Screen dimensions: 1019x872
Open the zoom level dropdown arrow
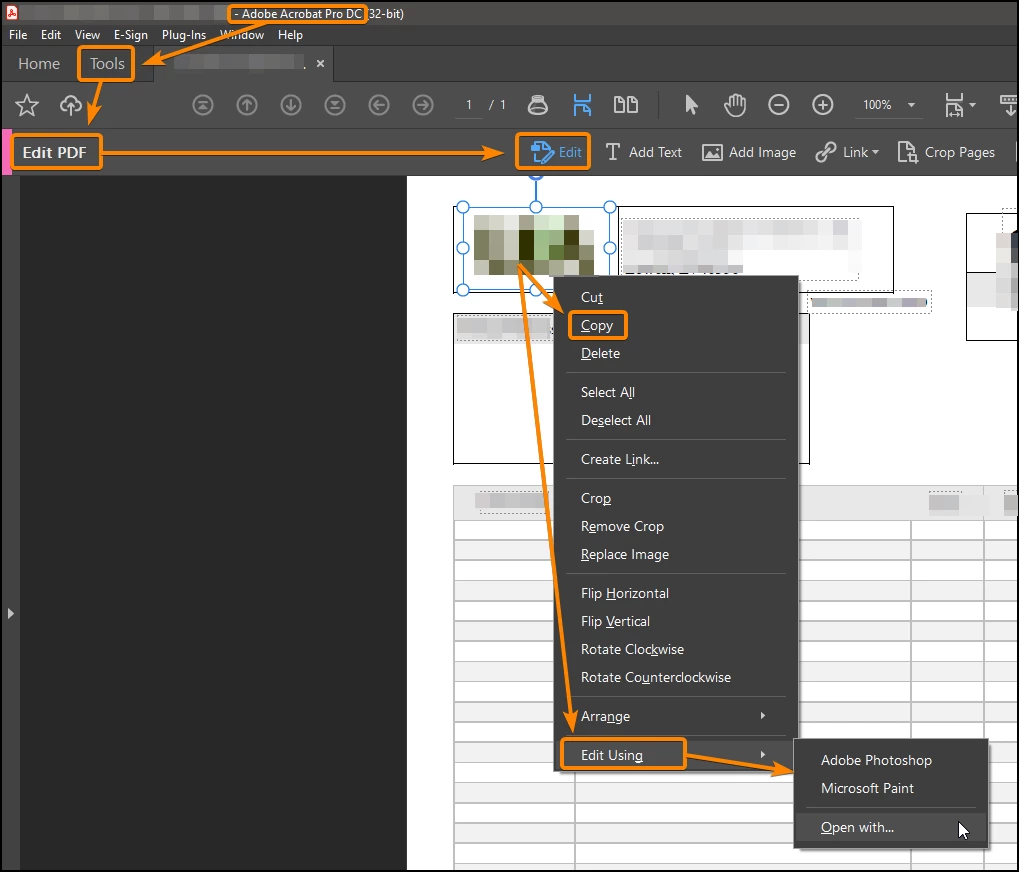coord(911,105)
